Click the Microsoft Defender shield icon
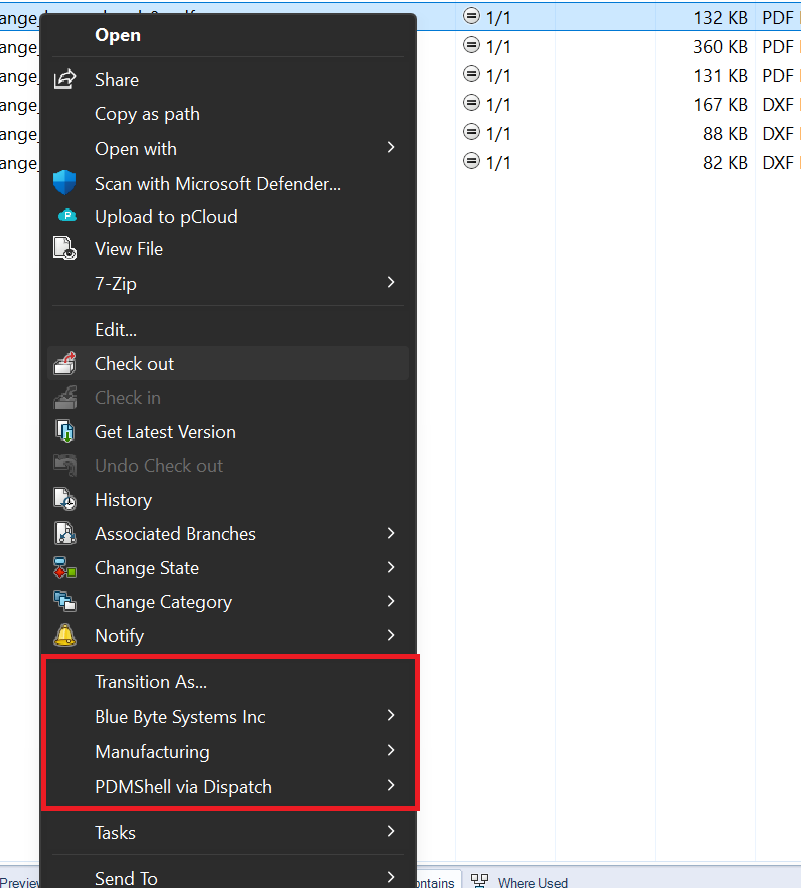Screen dimensions: 801x888 (x=65, y=183)
